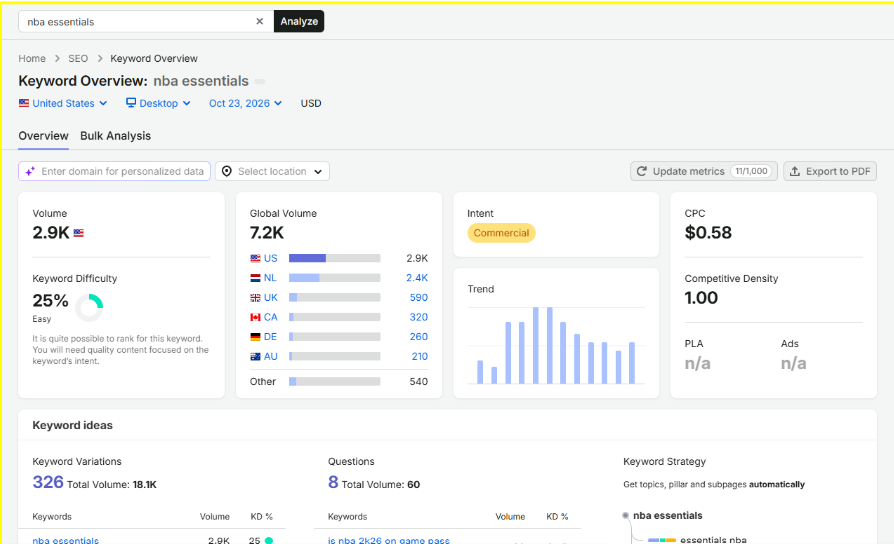Open the Desktop device dropdown
This screenshot has width=894, height=544.
158,103
